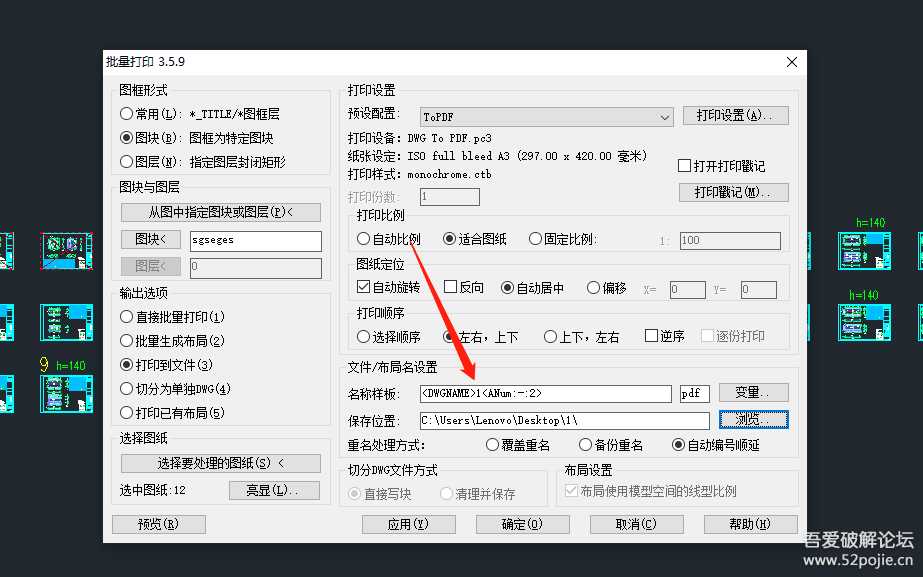923x577 pixels.
Task: Click the 浏览 button for save location
Action: click(753, 418)
